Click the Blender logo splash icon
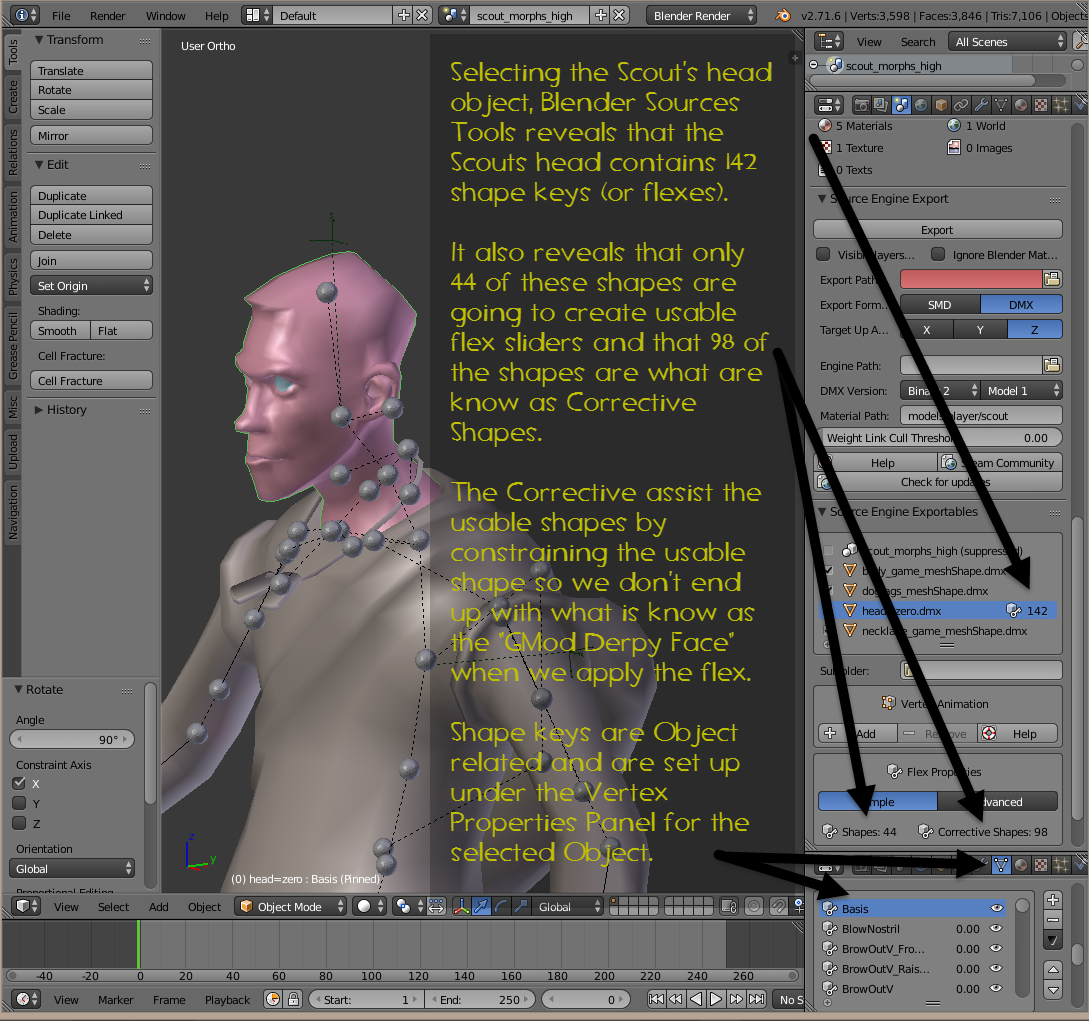 coord(783,15)
